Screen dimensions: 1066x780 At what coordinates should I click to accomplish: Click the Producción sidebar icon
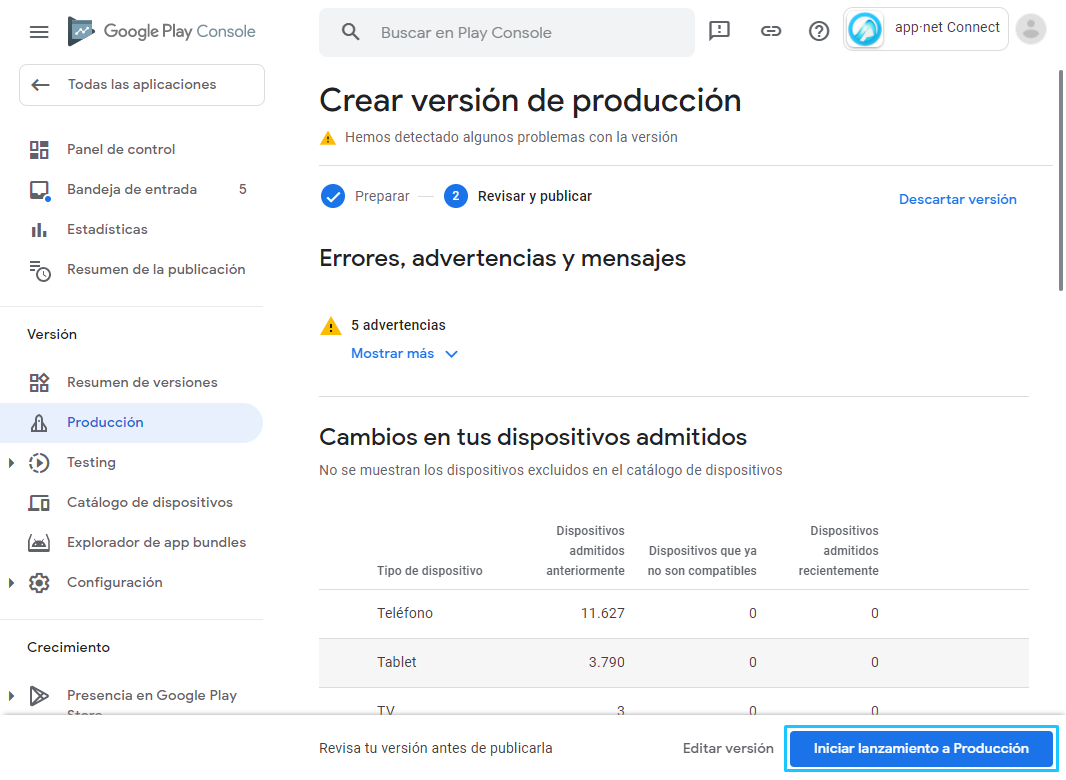pos(39,423)
